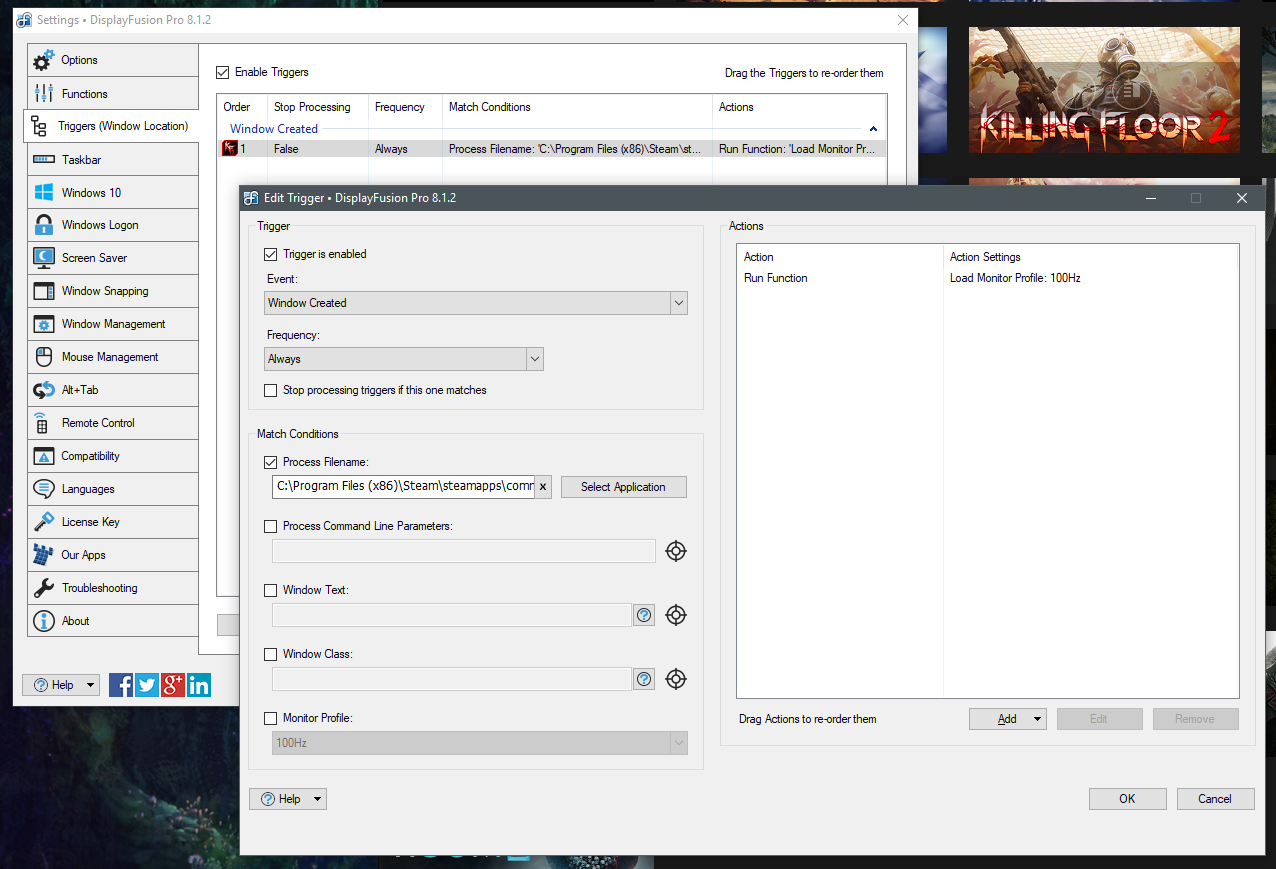Check the Window Text match condition
1276x869 pixels.
coord(271,590)
